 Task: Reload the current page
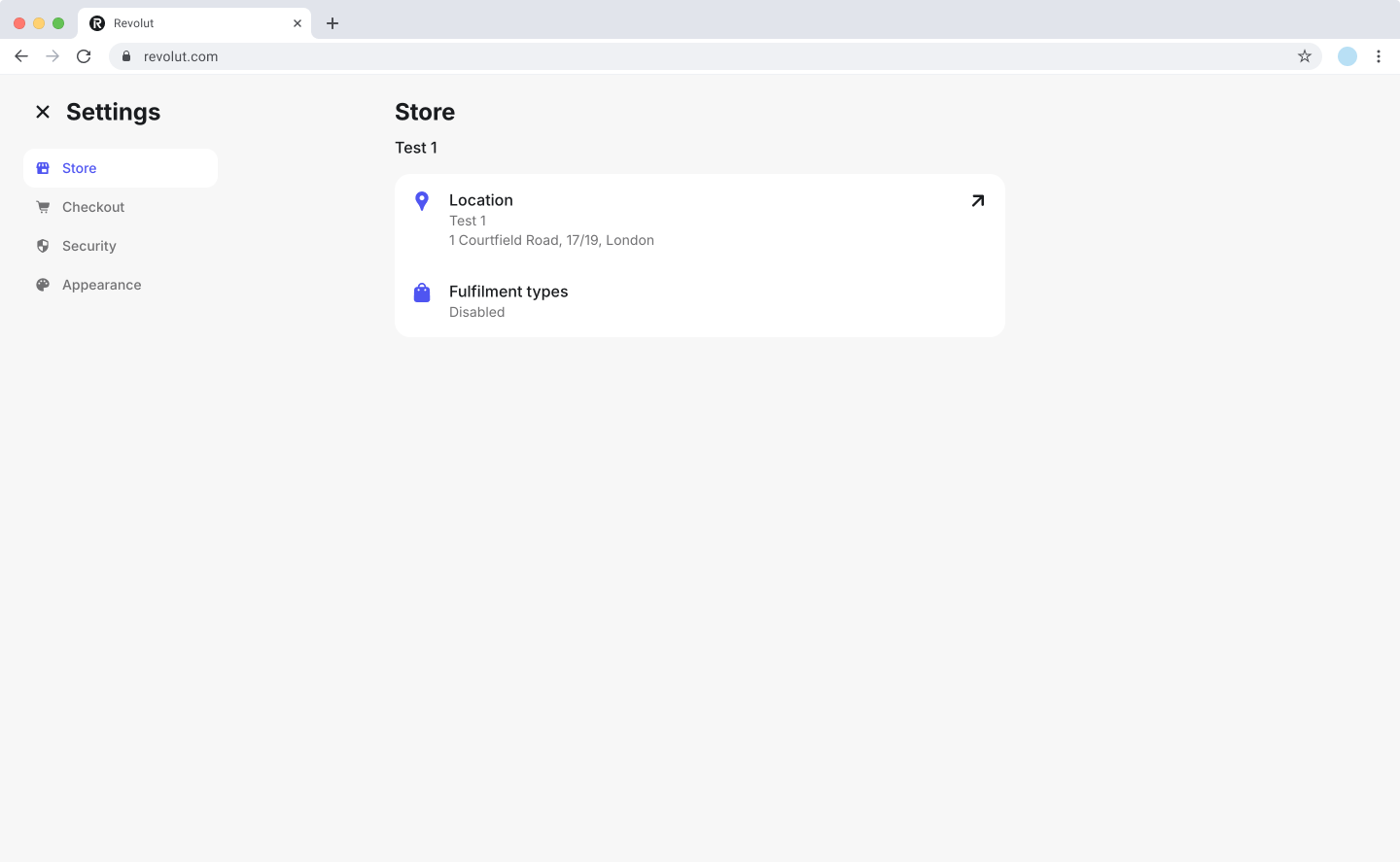coord(84,56)
